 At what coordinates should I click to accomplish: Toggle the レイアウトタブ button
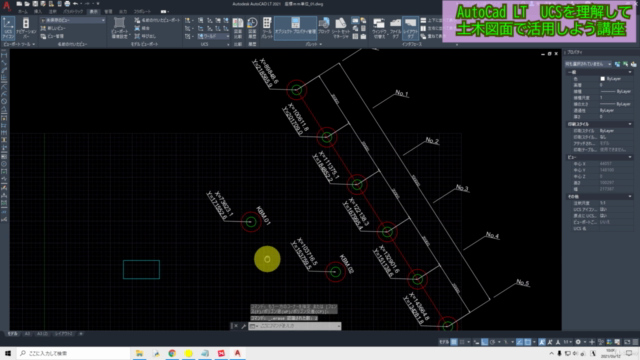pos(410,28)
